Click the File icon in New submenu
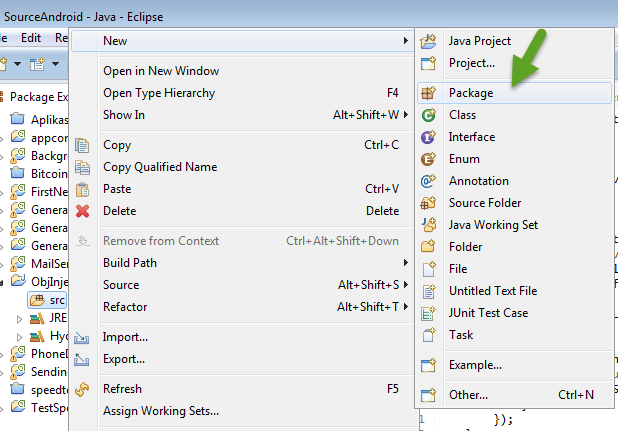Image resolution: width=618 pixels, height=431 pixels. click(428, 269)
